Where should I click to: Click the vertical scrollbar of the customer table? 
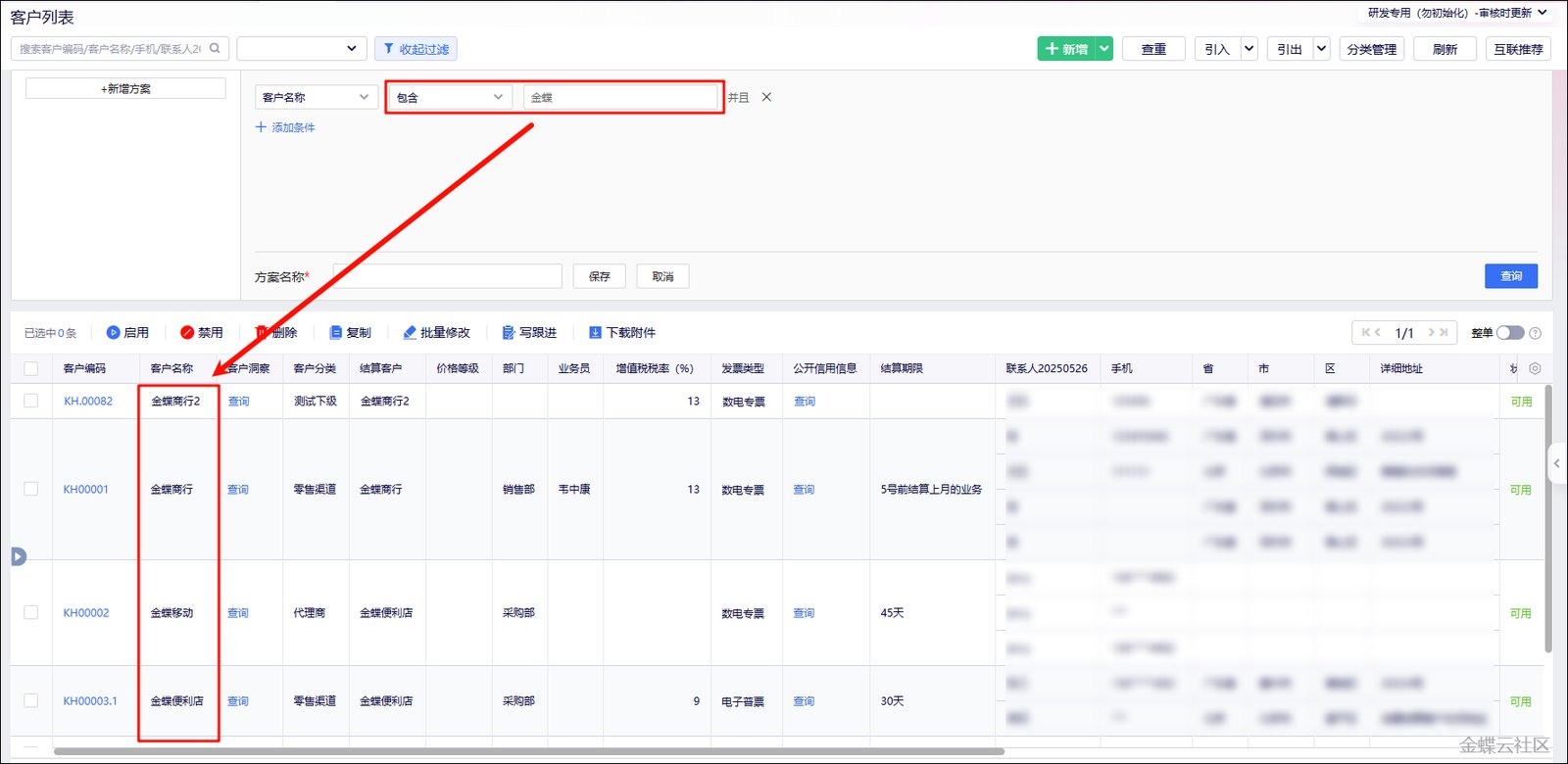1548,519
